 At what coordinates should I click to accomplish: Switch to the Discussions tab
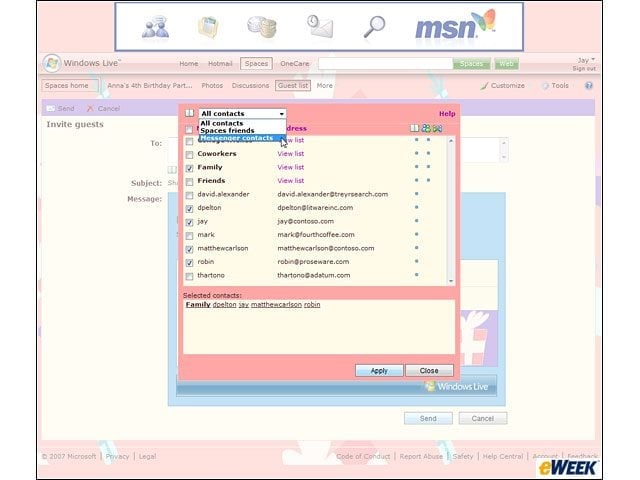point(250,86)
